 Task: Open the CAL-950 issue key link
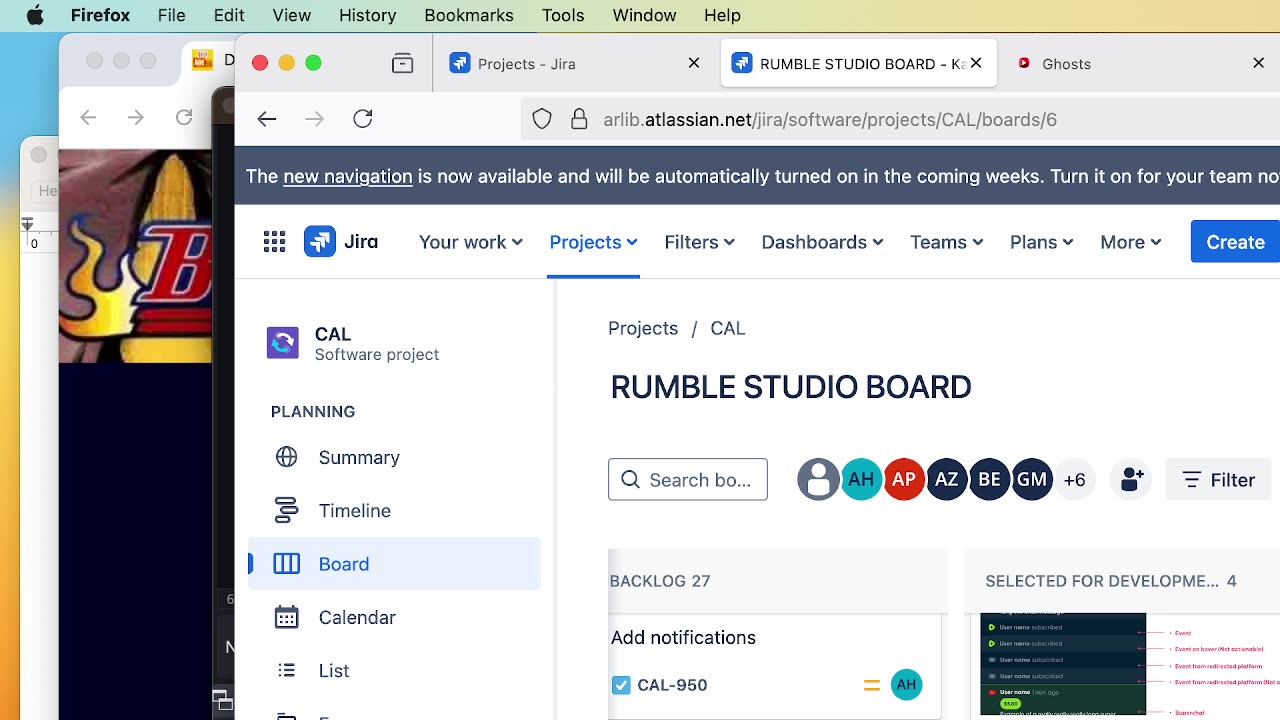pos(672,685)
